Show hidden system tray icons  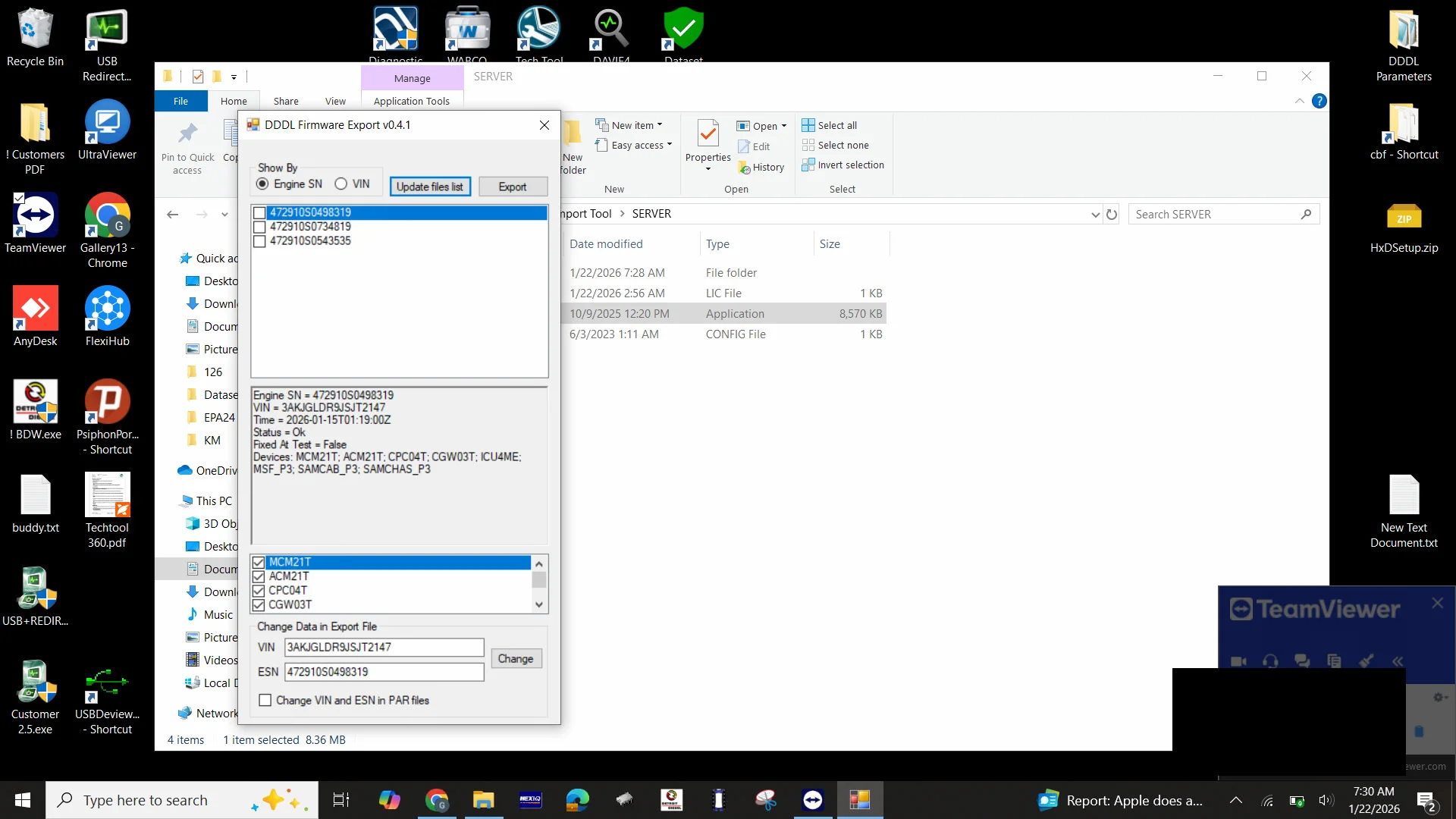(x=1235, y=800)
